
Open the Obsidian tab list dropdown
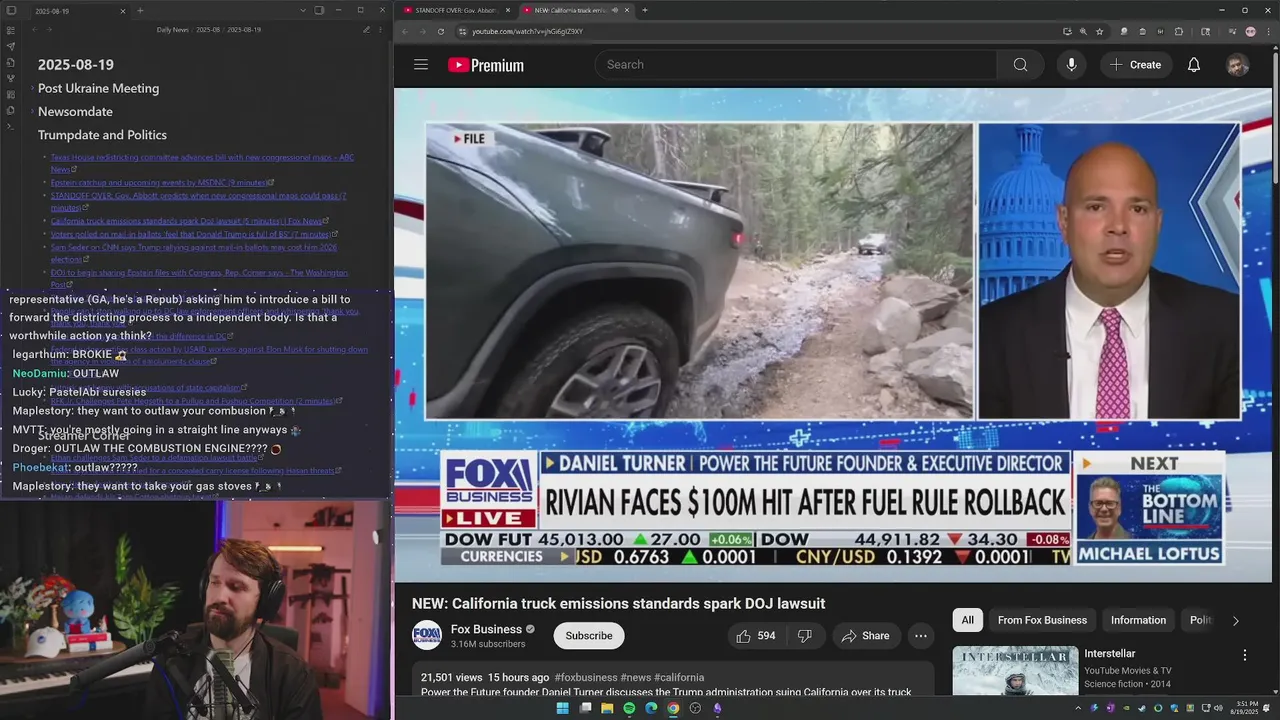(x=303, y=11)
